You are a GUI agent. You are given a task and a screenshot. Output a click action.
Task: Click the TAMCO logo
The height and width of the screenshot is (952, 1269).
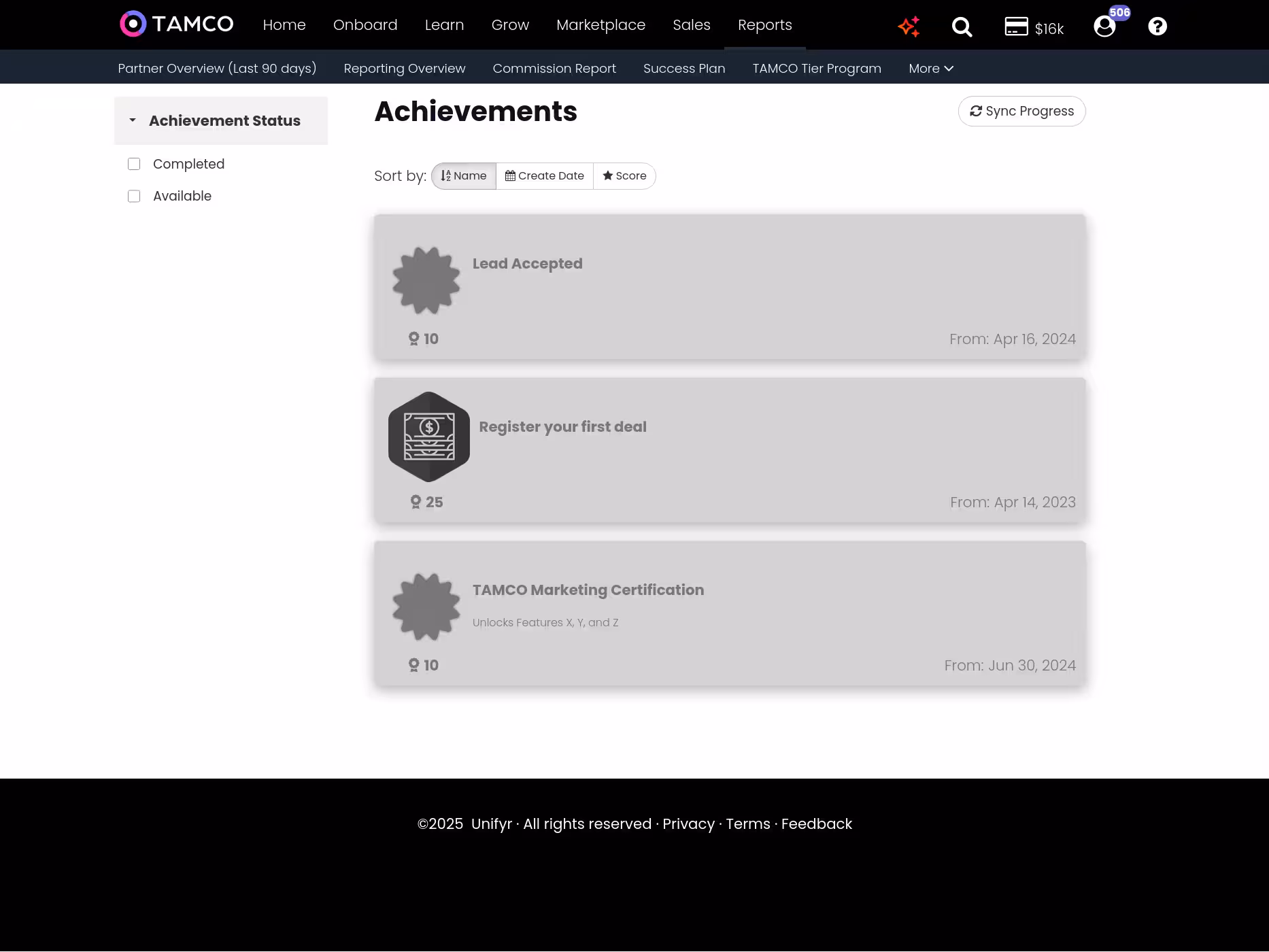pyautogui.click(x=175, y=24)
